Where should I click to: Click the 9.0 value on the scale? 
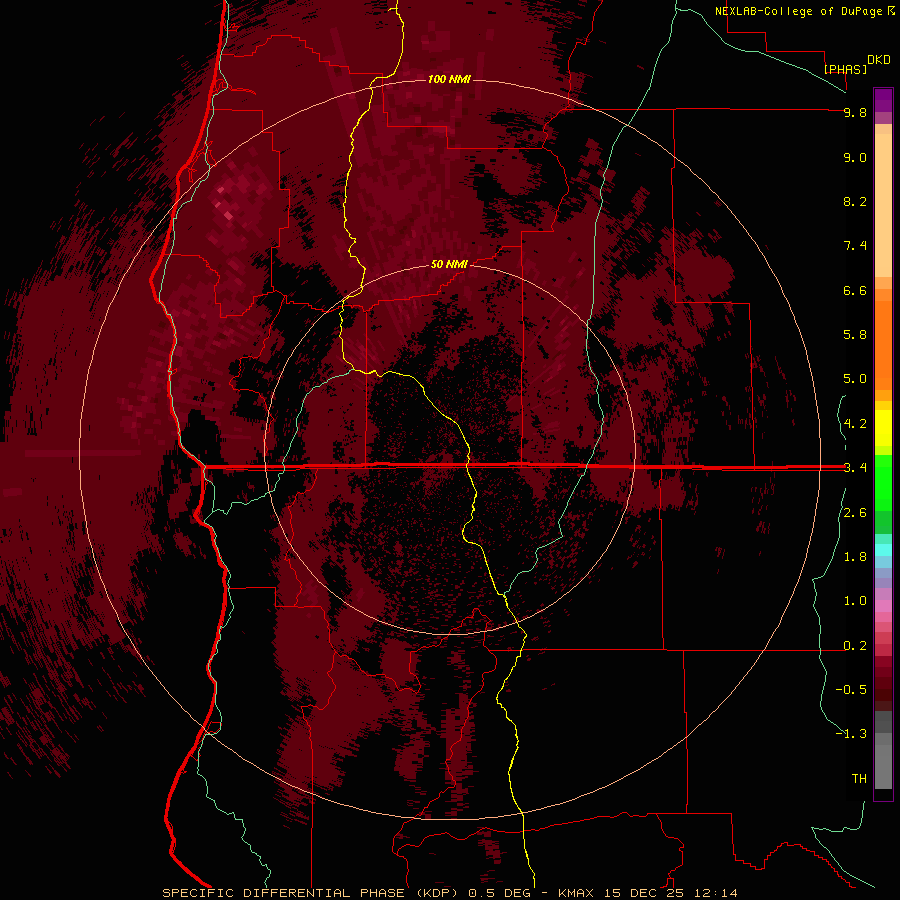coord(855,157)
